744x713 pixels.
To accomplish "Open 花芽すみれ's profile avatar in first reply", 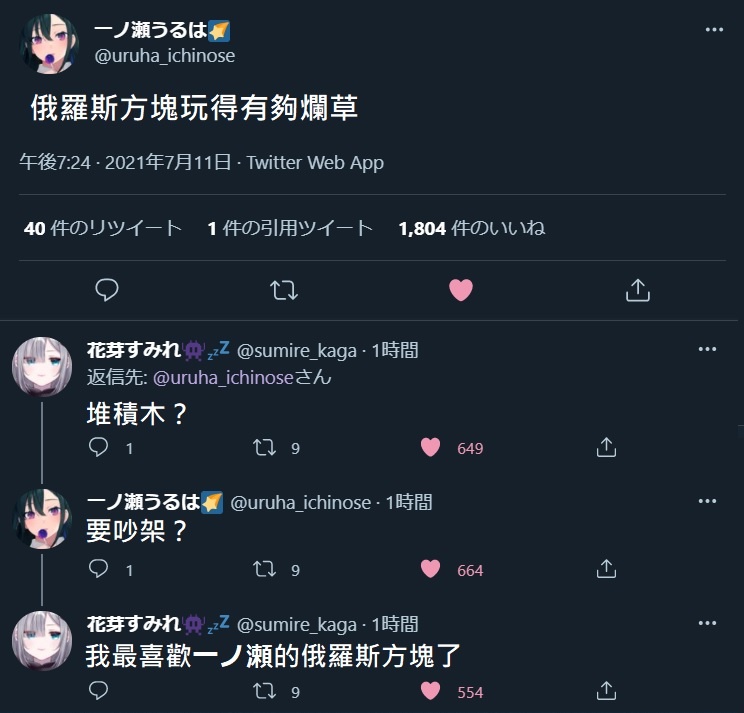I will point(42,366).
